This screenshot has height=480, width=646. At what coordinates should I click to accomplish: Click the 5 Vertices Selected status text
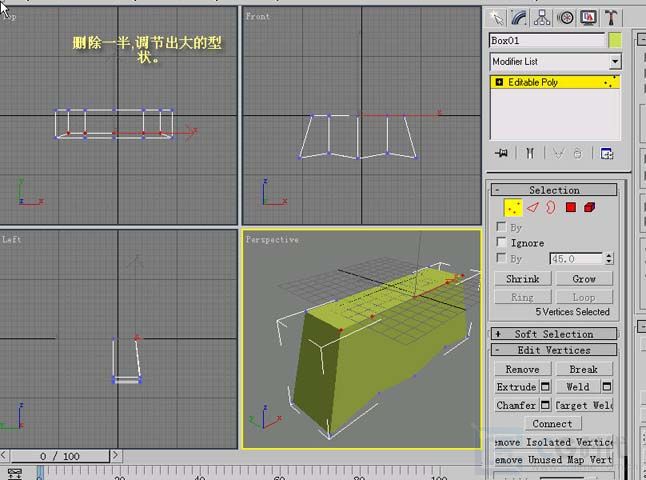click(572, 312)
